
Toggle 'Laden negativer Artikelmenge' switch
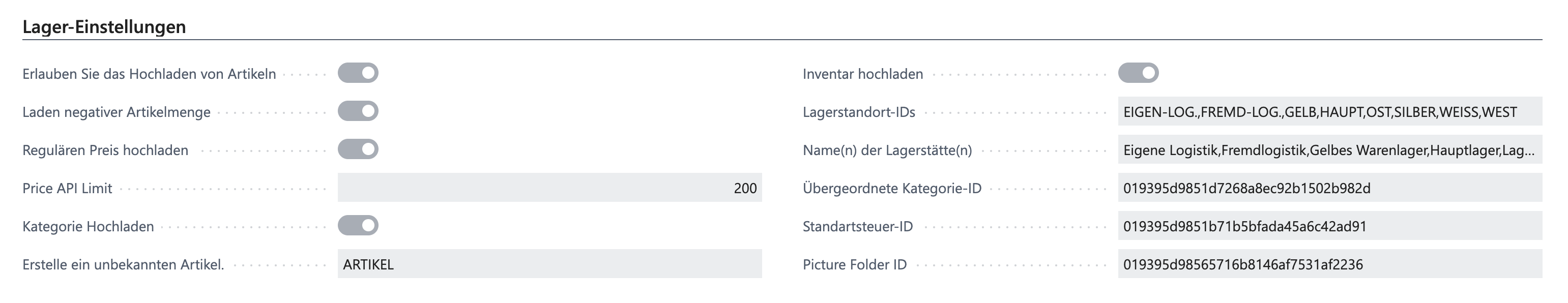pos(358,111)
